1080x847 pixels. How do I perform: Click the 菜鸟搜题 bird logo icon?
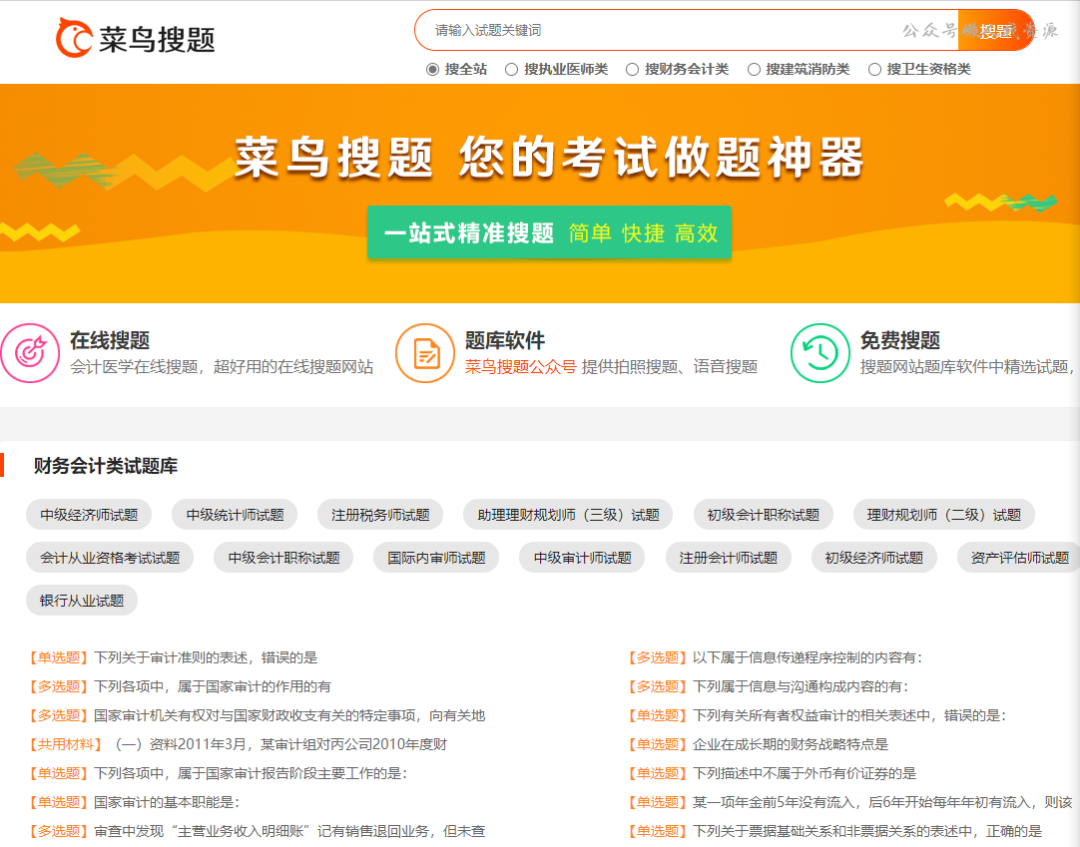(x=74, y=38)
